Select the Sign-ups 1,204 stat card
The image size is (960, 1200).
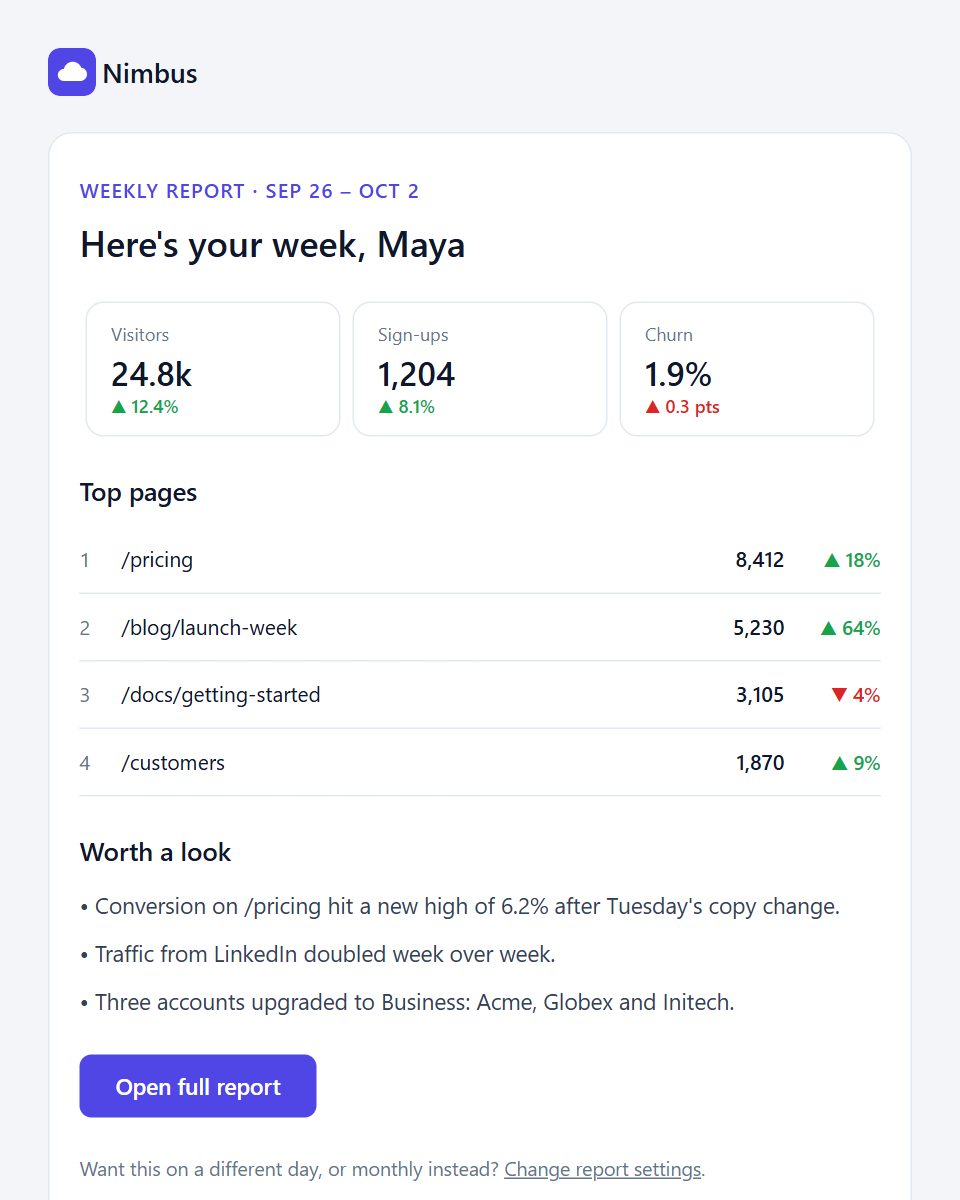tap(480, 369)
